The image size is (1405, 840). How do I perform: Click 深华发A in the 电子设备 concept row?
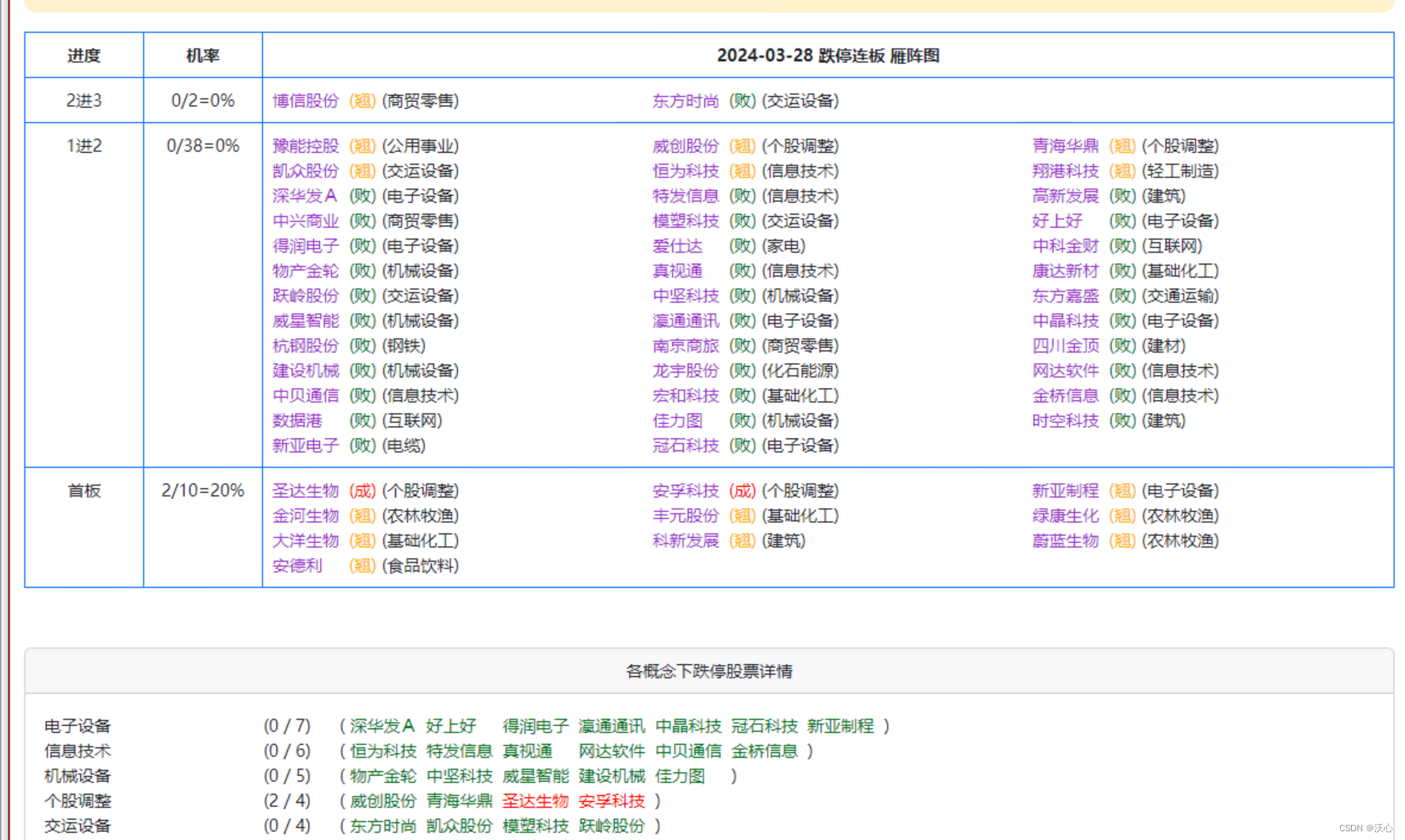(382, 726)
